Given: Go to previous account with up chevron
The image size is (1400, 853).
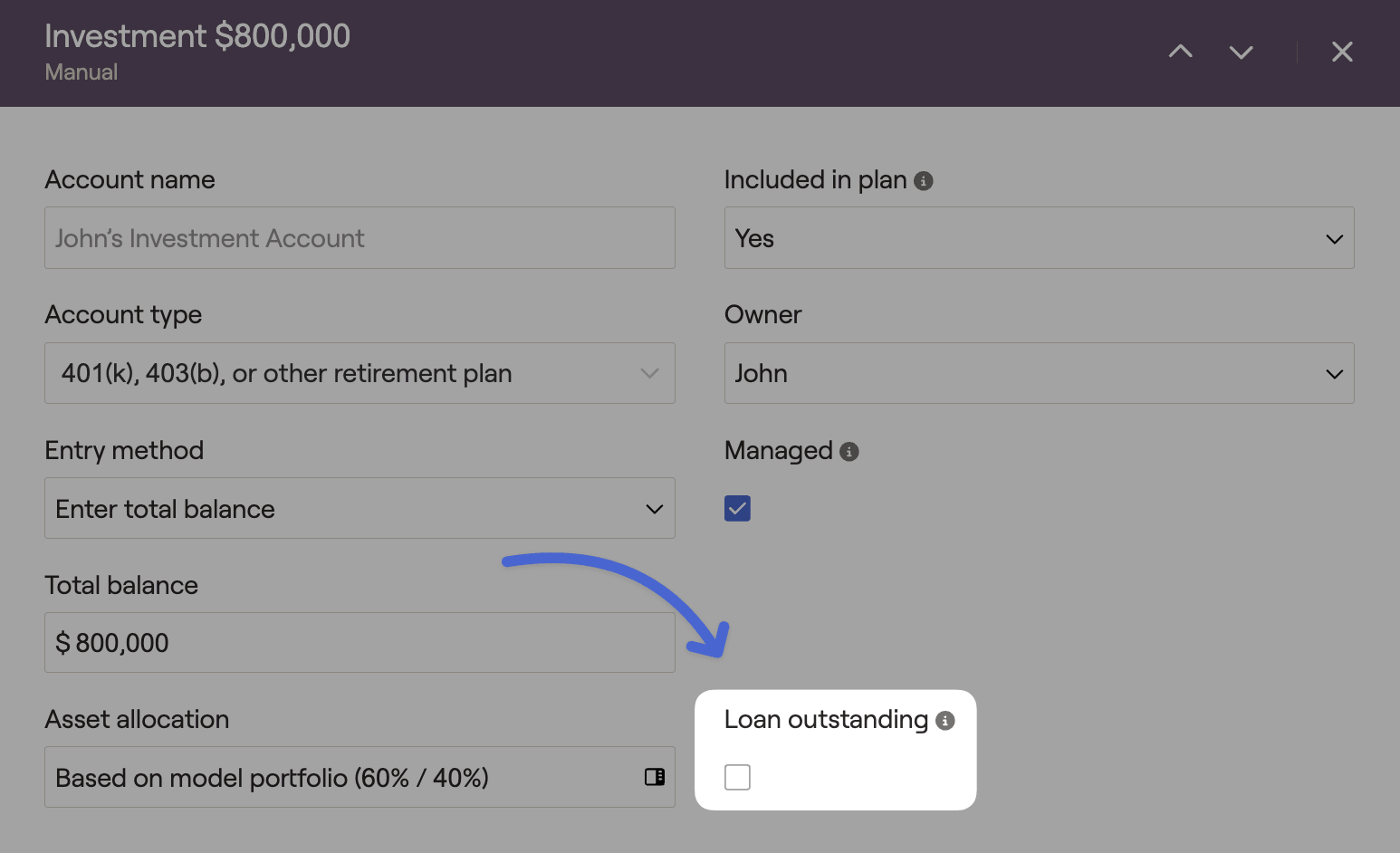Looking at the screenshot, I should pos(1180,52).
